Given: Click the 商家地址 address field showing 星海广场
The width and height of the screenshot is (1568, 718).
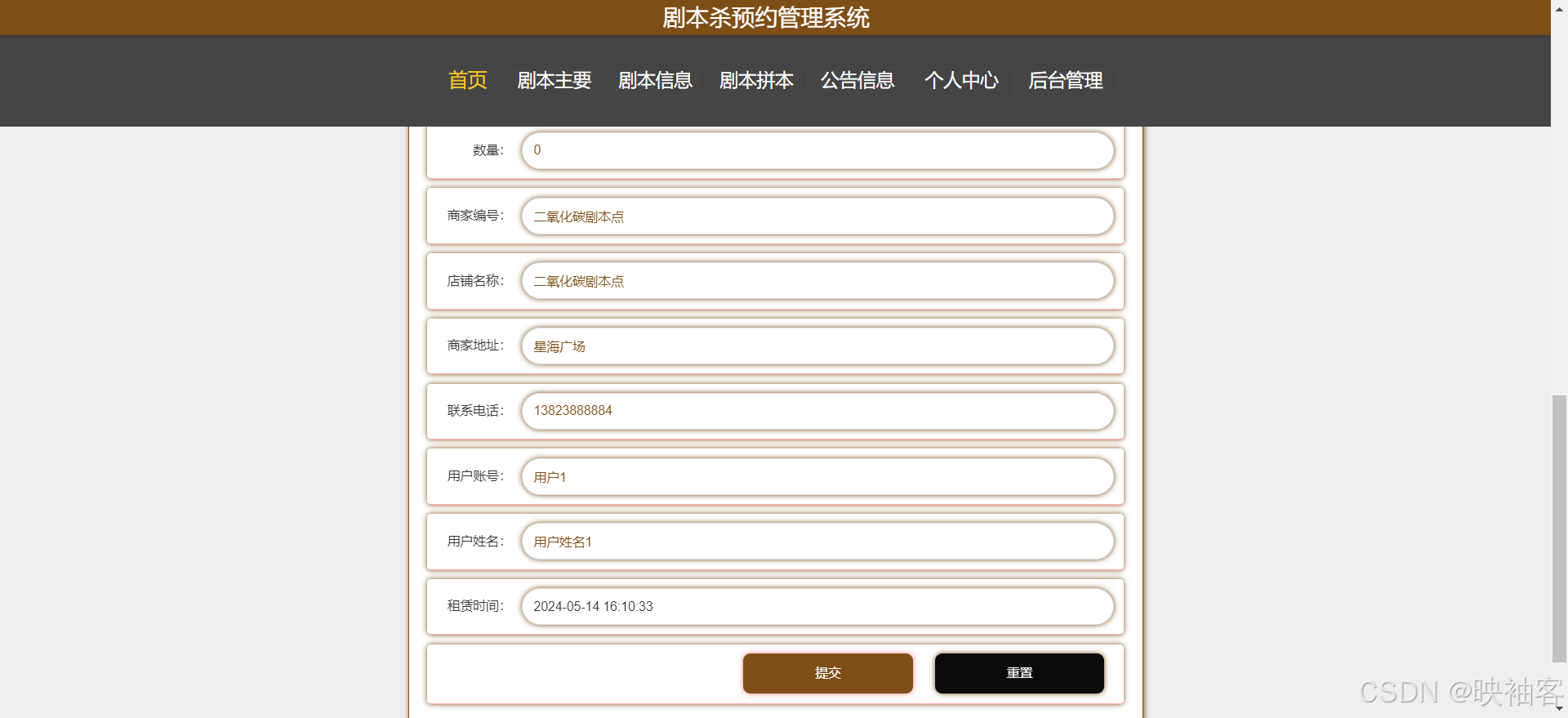Looking at the screenshot, I should (817, 346).
